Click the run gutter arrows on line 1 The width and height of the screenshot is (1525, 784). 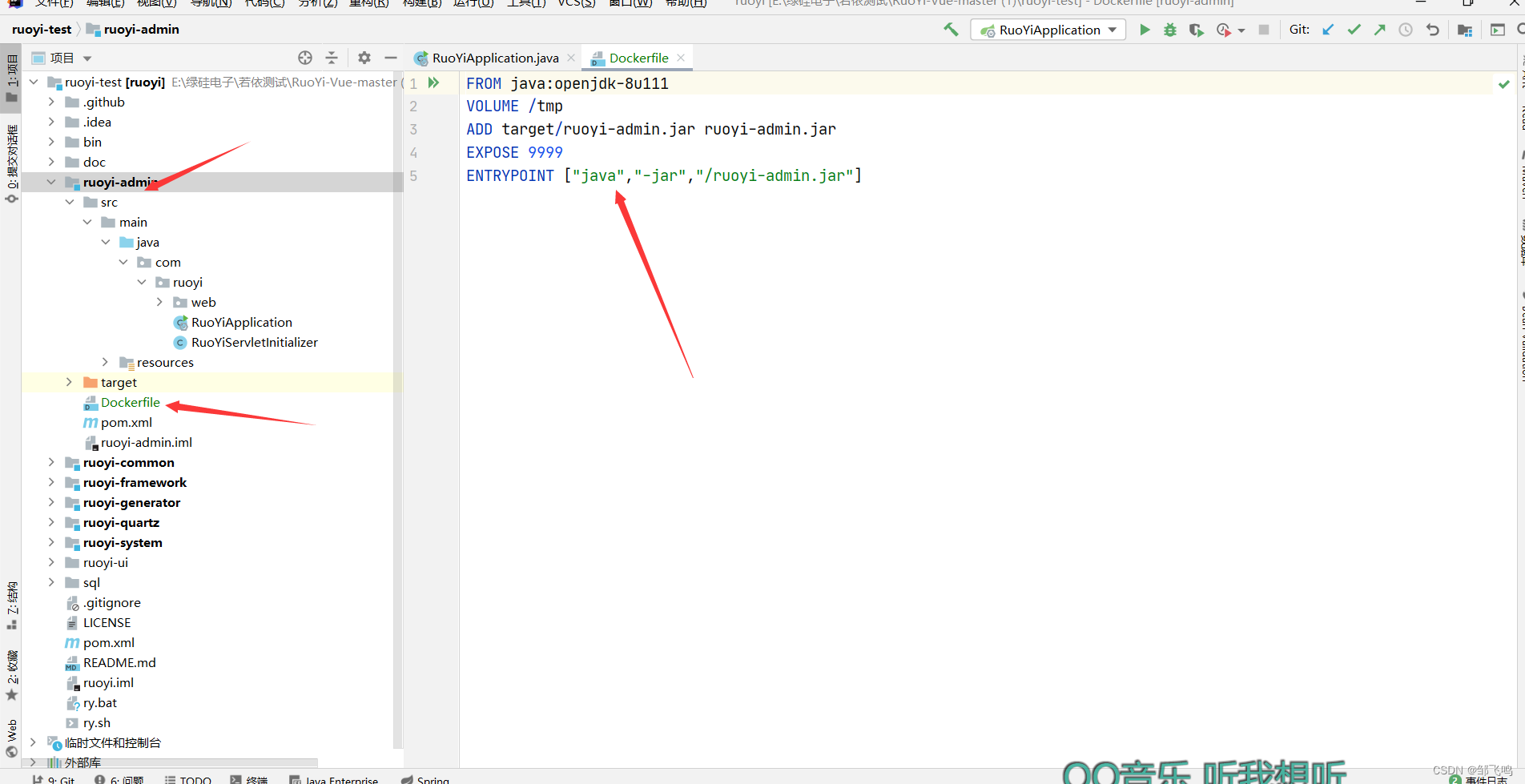coord(434,82)
